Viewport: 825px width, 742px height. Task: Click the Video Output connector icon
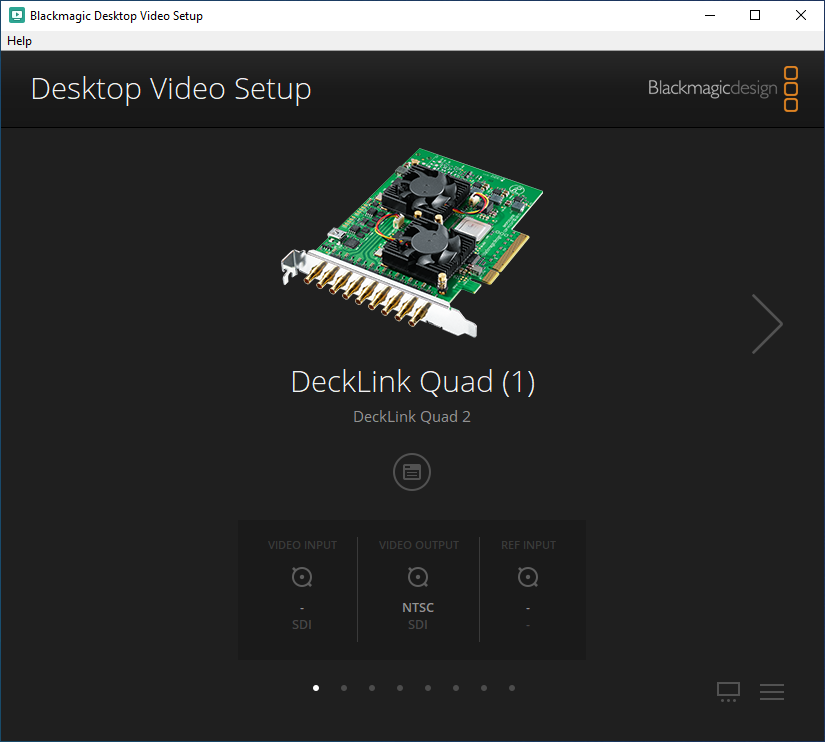coord(418,577)
